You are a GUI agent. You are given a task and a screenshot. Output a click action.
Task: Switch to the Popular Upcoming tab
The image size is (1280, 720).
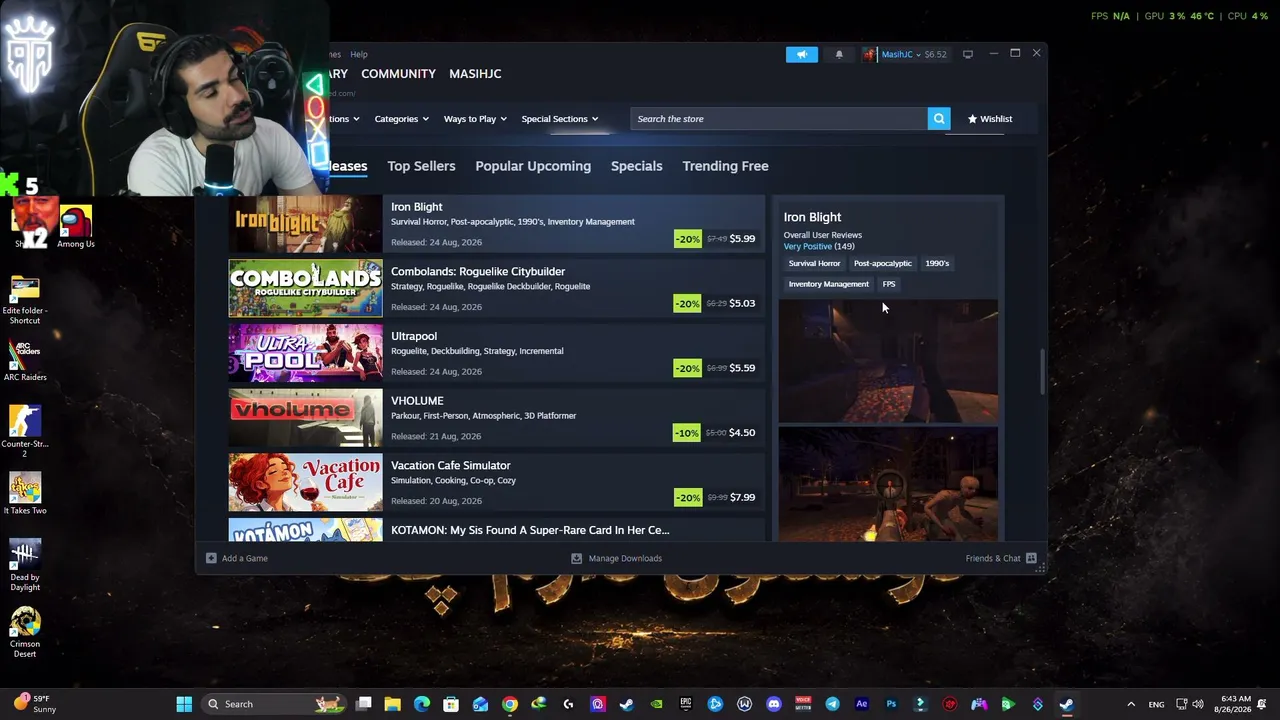(x=533, y=166)
